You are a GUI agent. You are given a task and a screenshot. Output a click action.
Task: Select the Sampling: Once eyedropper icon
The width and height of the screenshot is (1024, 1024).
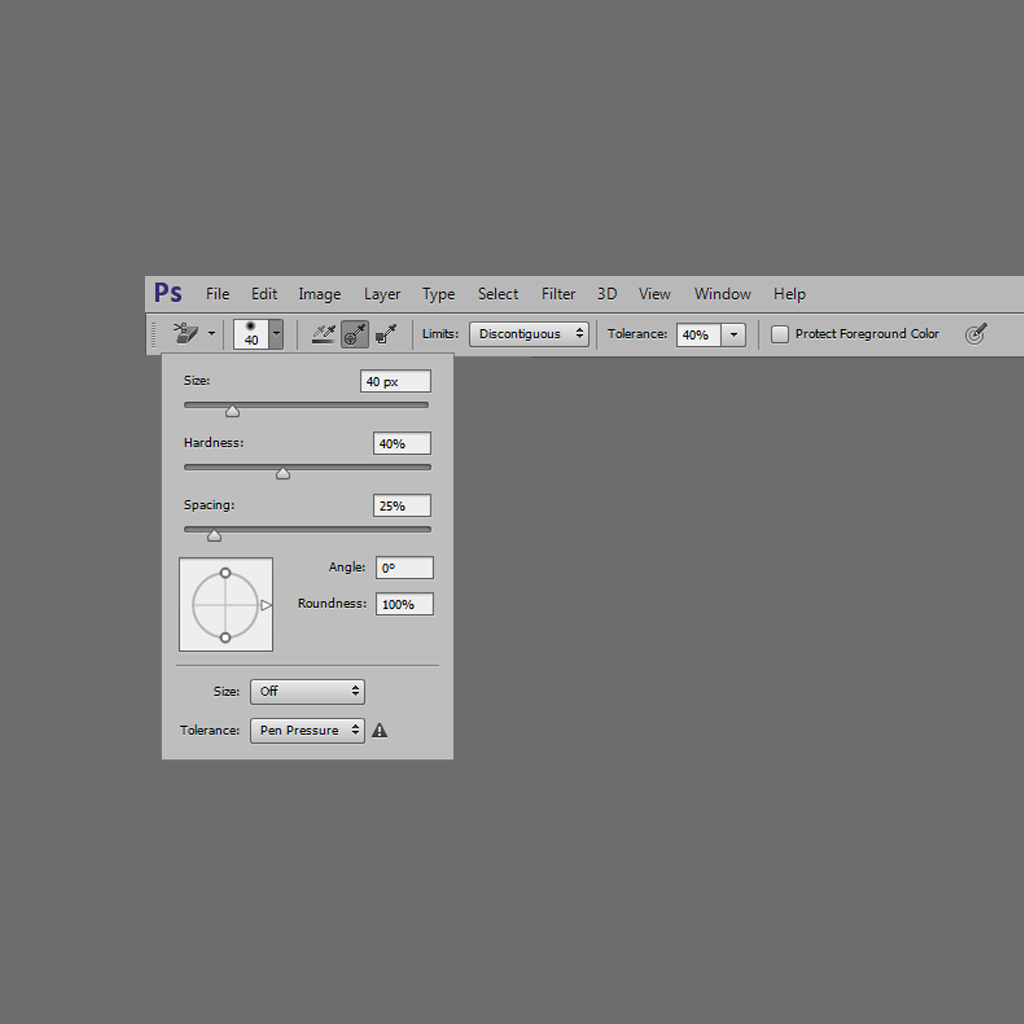click(x=354, y=334)
